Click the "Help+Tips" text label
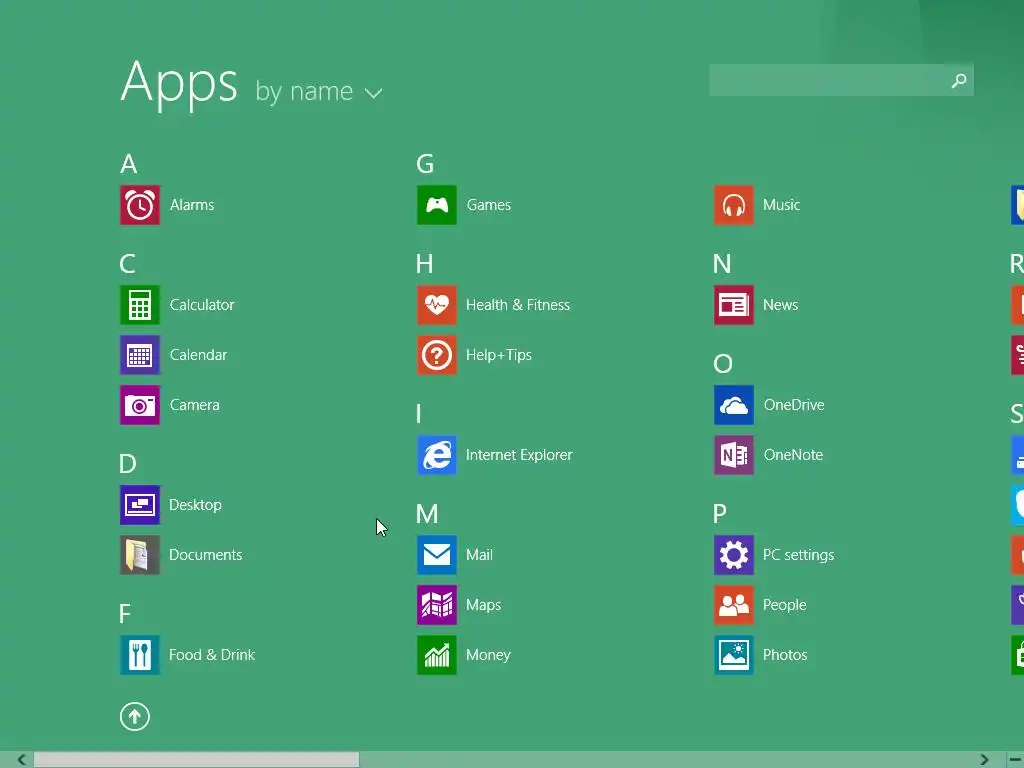 (x=499, y=355)
